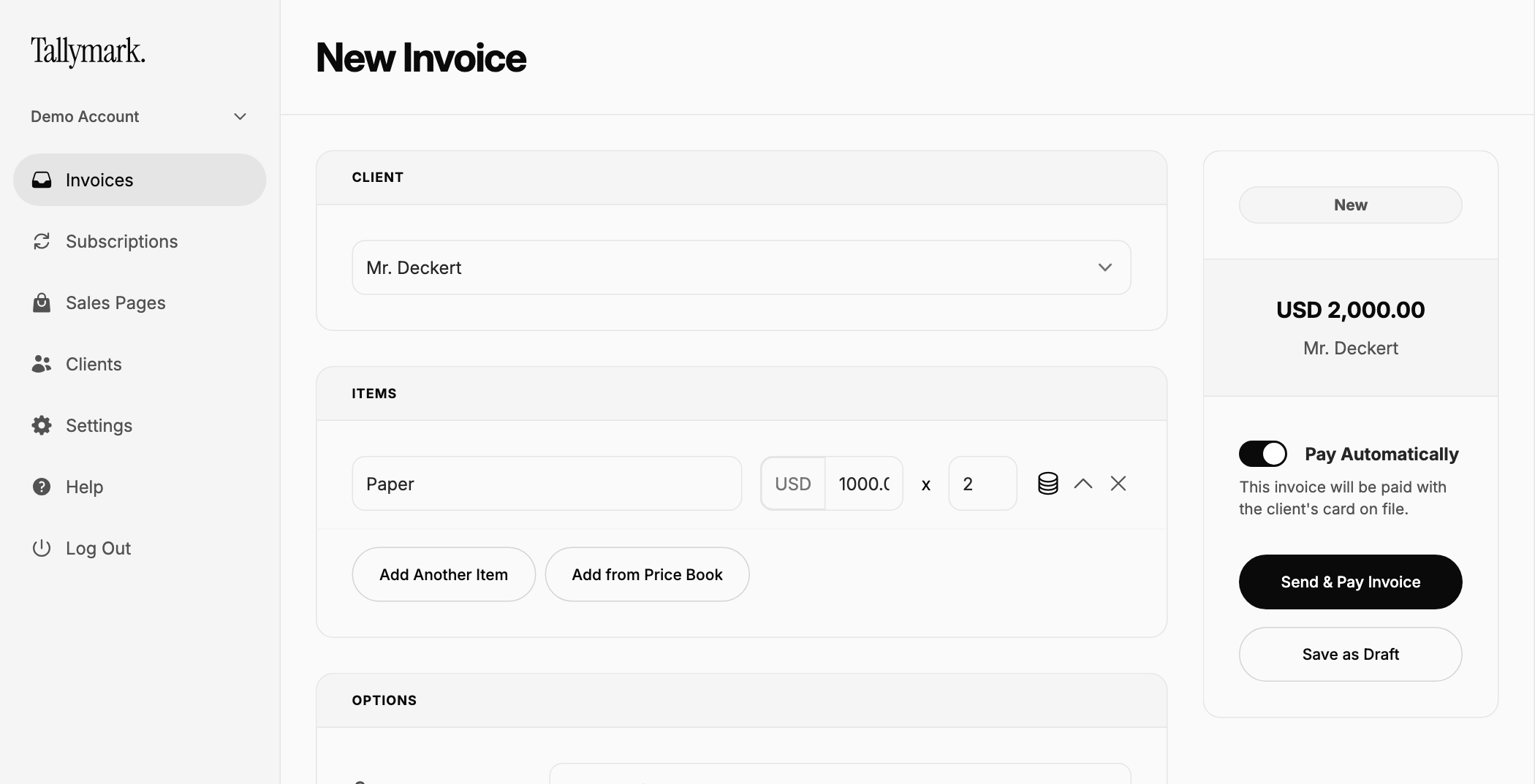Toggle the Pay Automatically switch
Viewport: 1535px width, 784px height.
[x=1263, y=454]
